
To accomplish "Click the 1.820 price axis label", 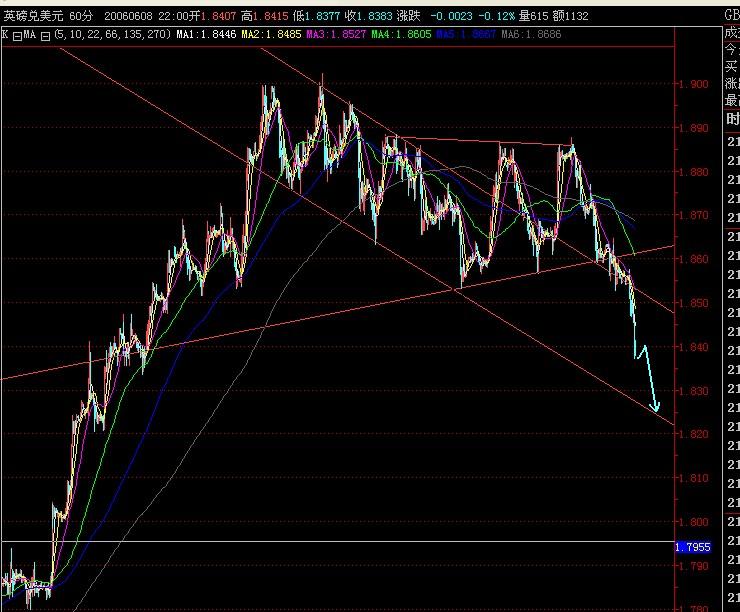I will [694, 435].
